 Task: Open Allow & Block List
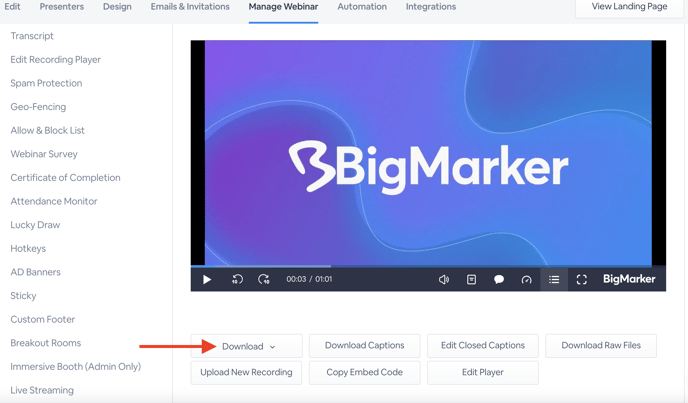point(47,130)
